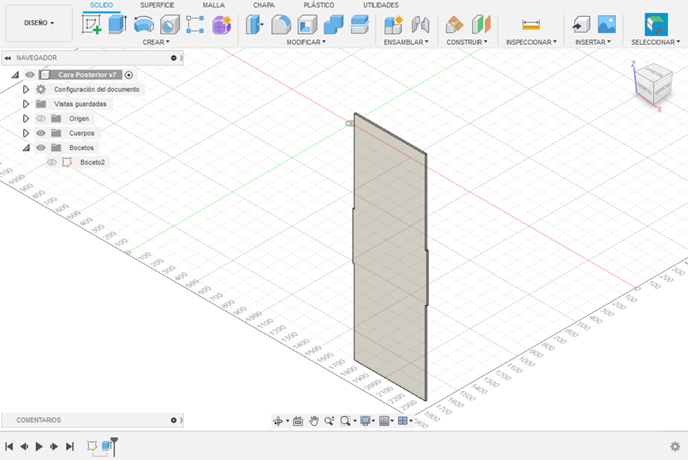
Task: Select the New Component tool
Action: tap(393, 24)
